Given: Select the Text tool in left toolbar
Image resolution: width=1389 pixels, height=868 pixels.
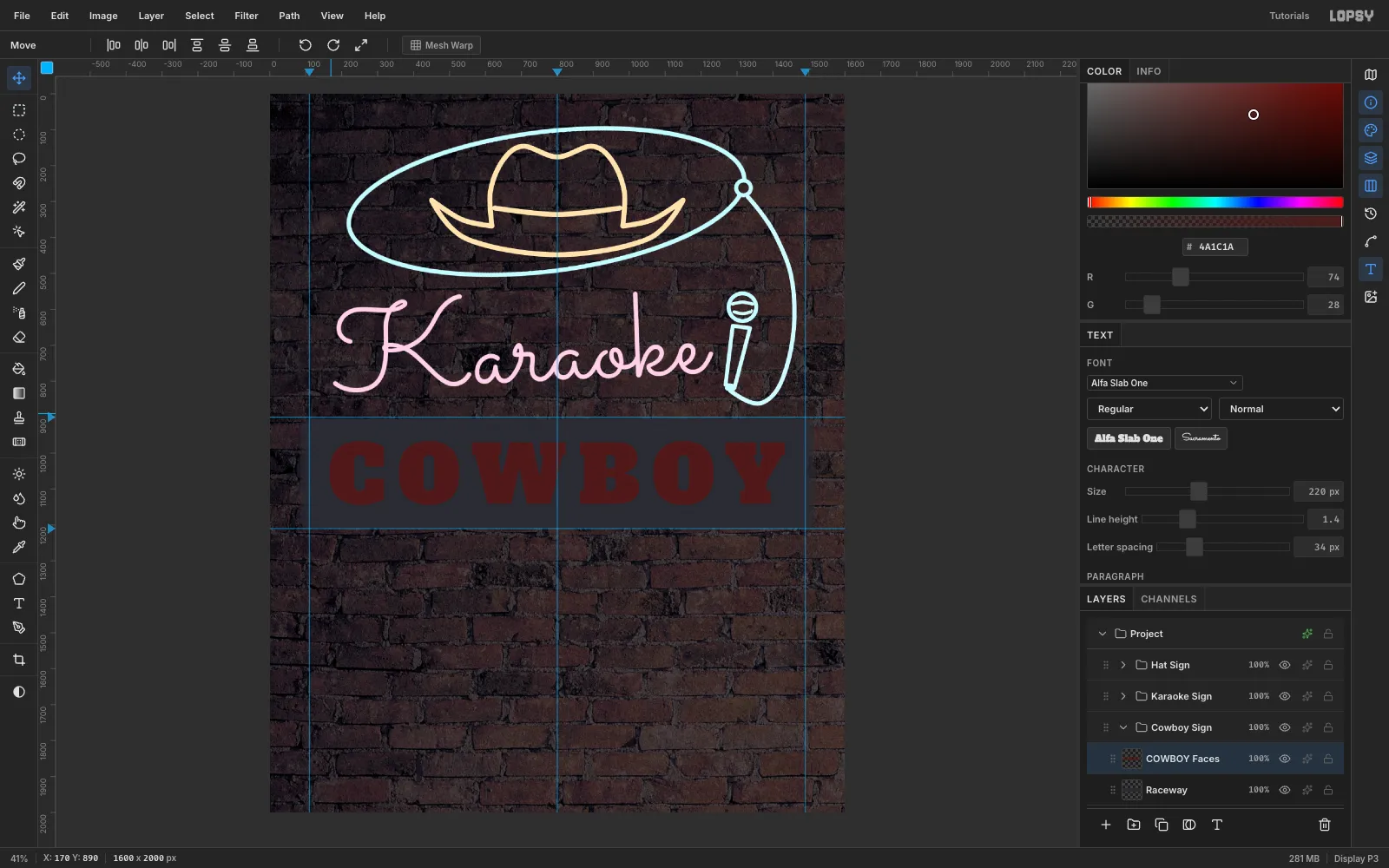Looking at the screenshot, I should point(19,603).
